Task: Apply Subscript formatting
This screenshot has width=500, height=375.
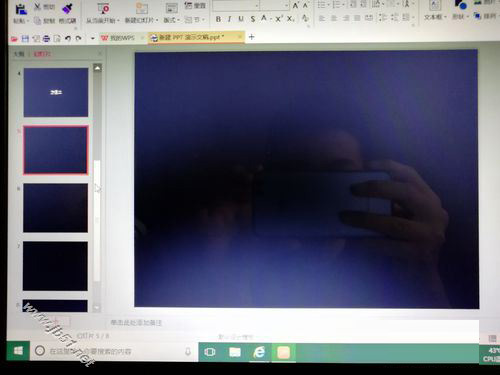Action: (x=290, y=19)
